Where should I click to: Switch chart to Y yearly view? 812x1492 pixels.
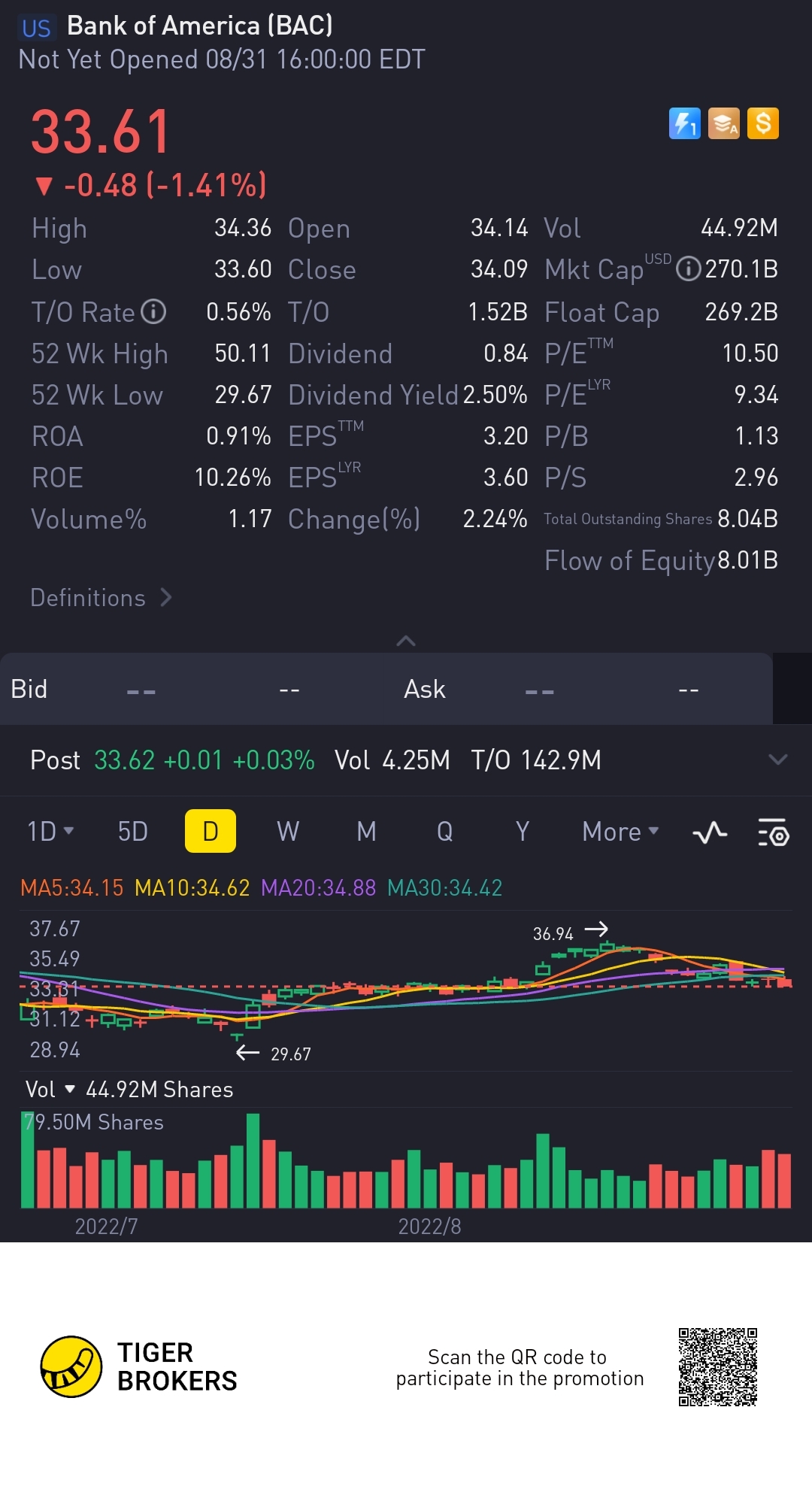coord(523,832)
